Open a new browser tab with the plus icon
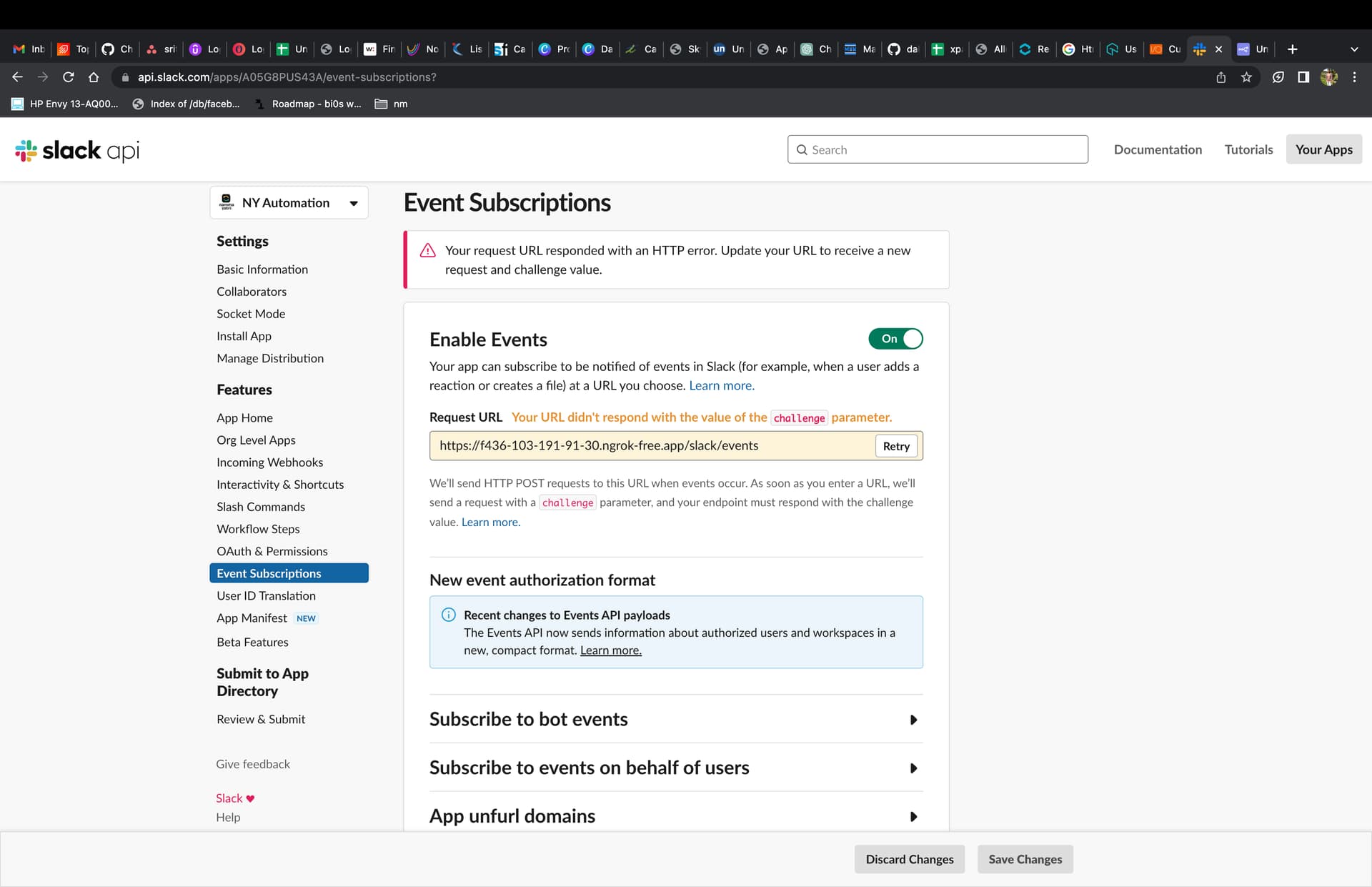1372x887 pixels. point(1292,49)
